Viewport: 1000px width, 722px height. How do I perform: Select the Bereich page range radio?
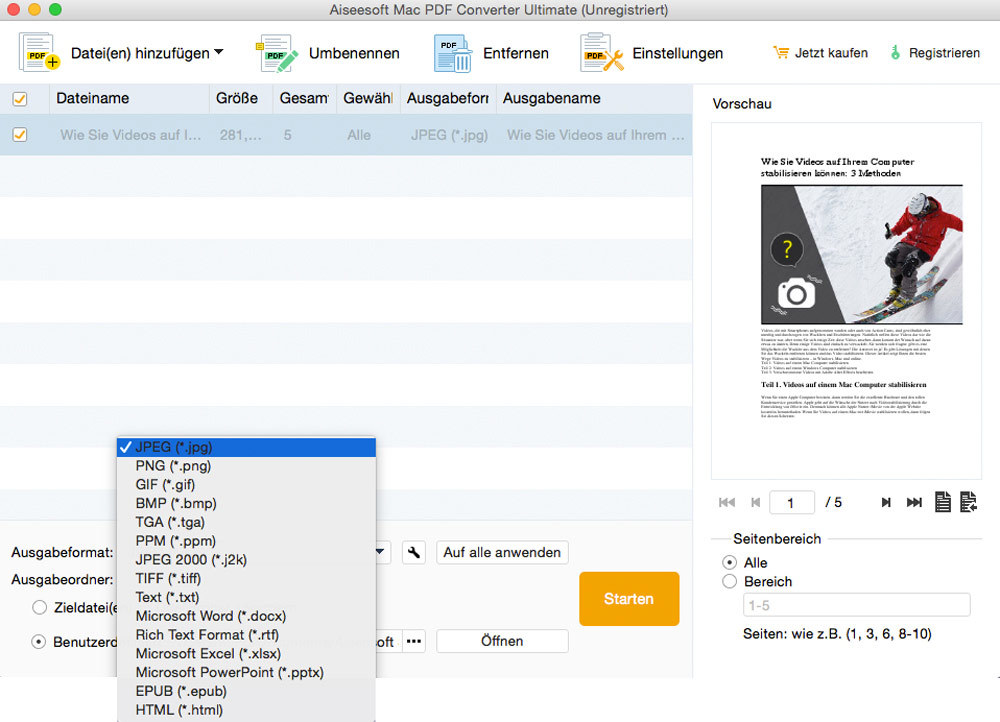[x=730, y=582]
